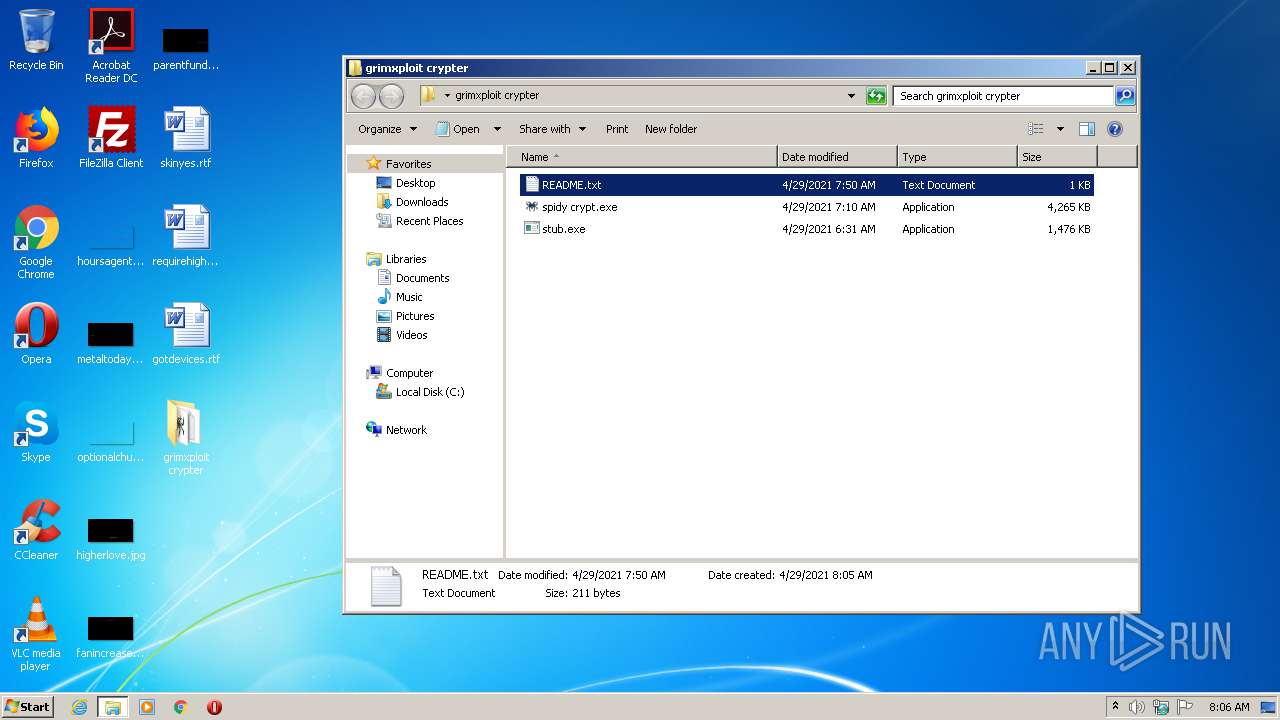Image resolution: width=1280 pixels, height=720 pixels.
Task: Open the Start menu
Action: click(x=28, y=707)
